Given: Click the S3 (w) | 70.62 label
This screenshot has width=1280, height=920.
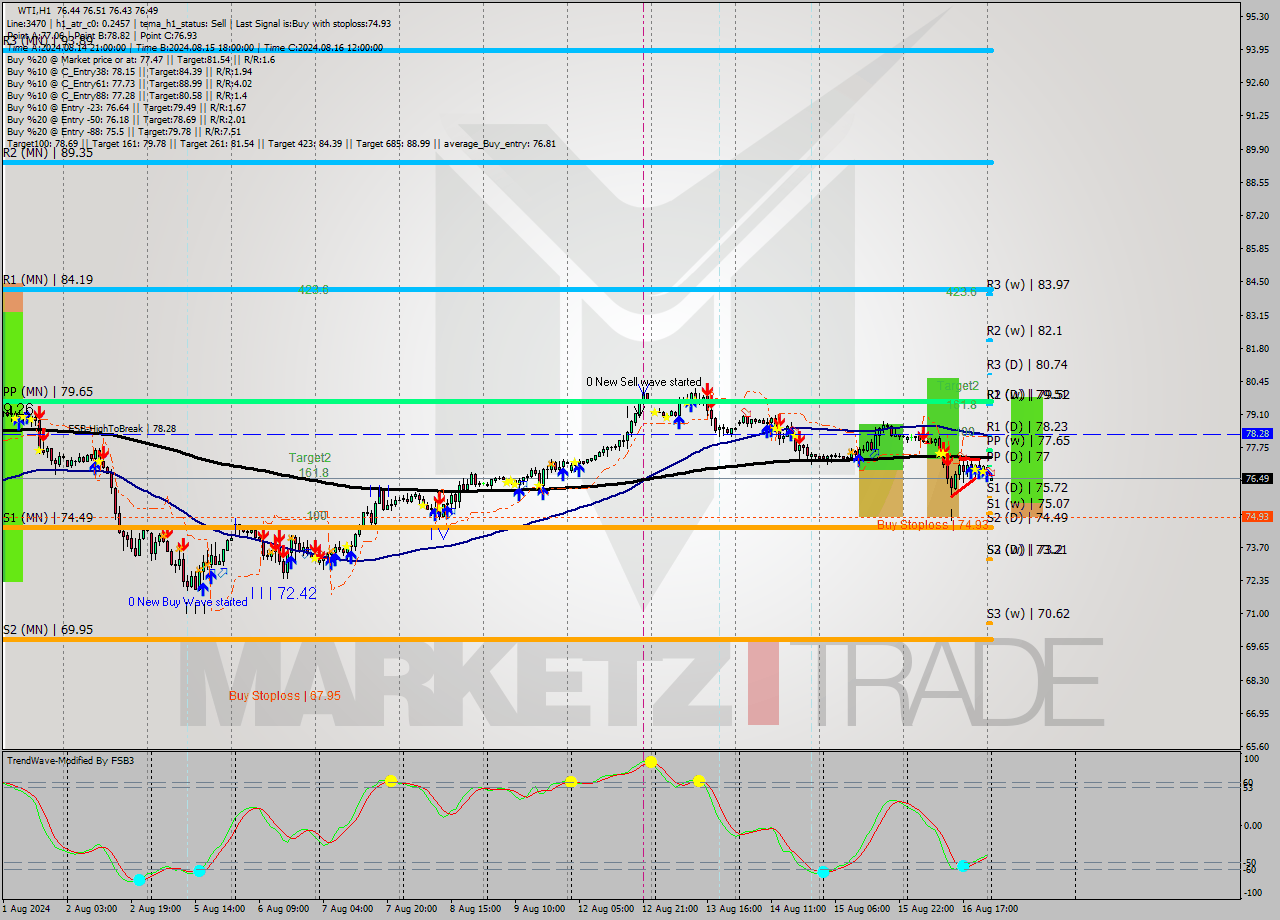Looking at the screenshot, I should click(x=1028, y=614).
